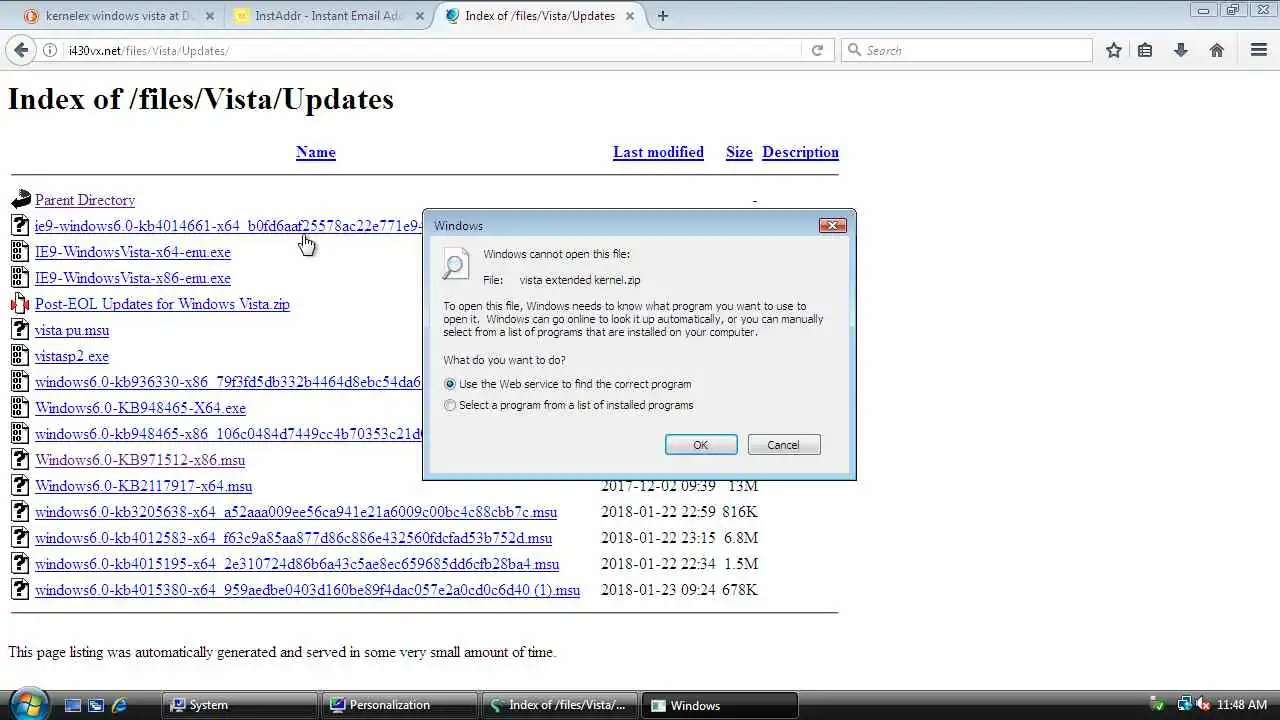Click zip icon beside Post-EOL Updates for Windows Vista
This screenshot has height=720, width=1280.
[x=20, y=303]
